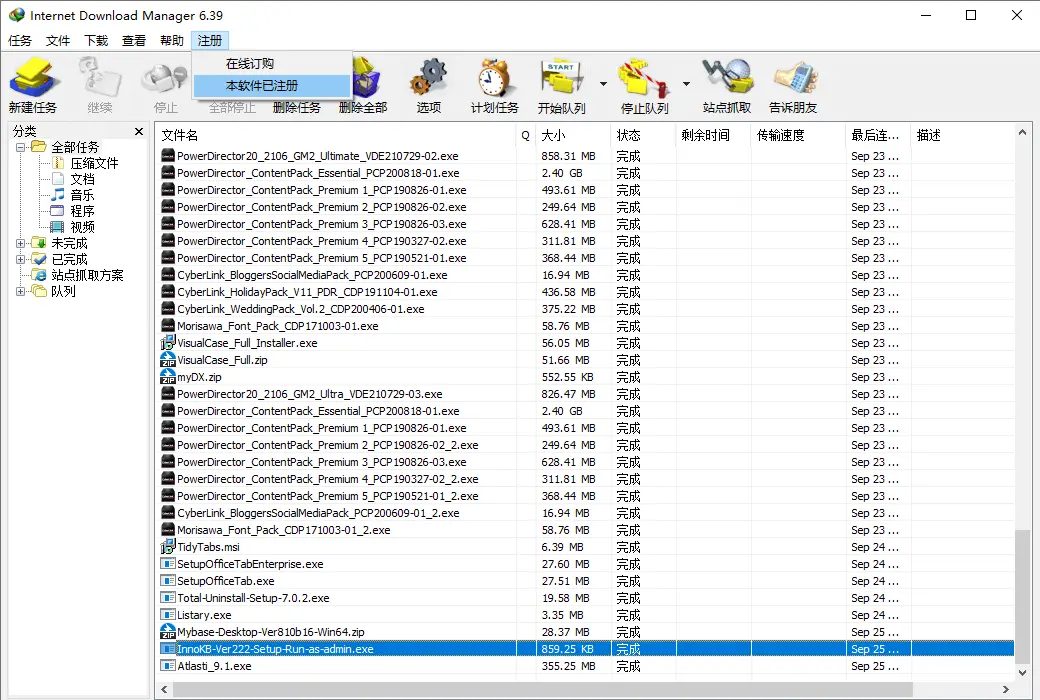Open the 查看 menu
The width and height of the screenshot is (1040, 700).
(134, 40)
